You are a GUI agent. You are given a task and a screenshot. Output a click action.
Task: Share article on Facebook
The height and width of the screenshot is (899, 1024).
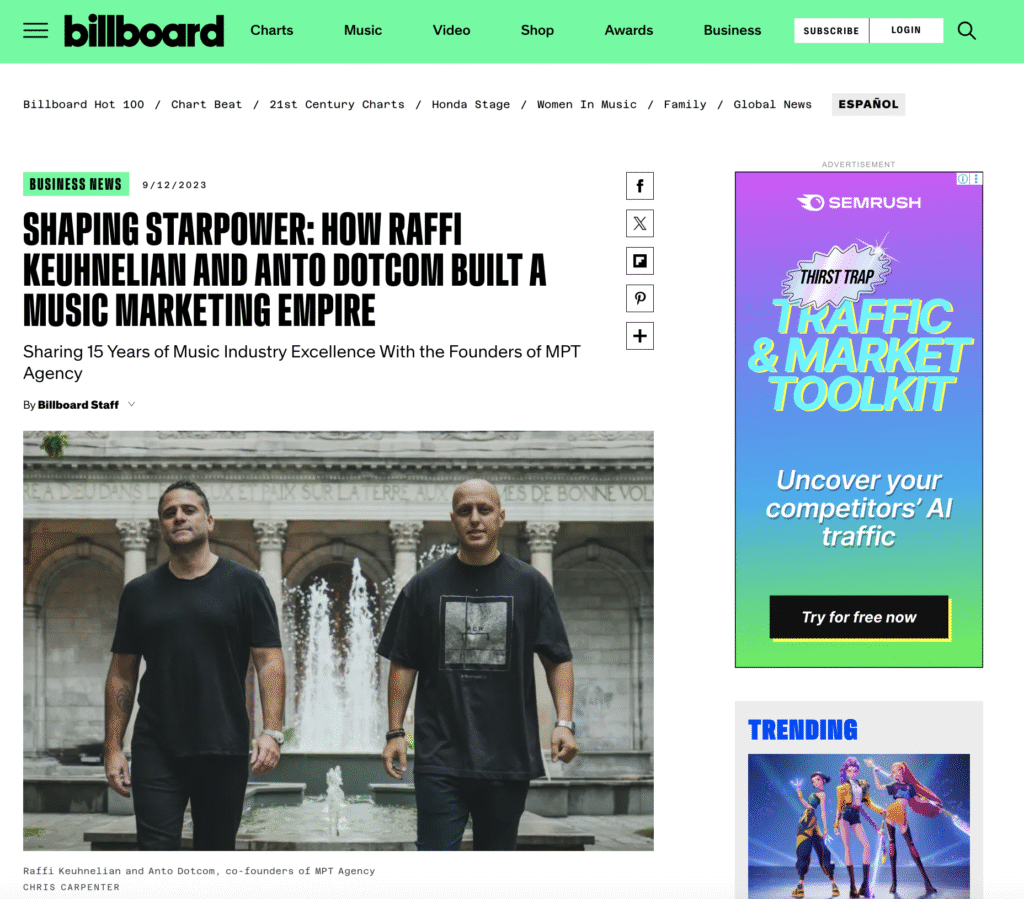click(639, 186)
